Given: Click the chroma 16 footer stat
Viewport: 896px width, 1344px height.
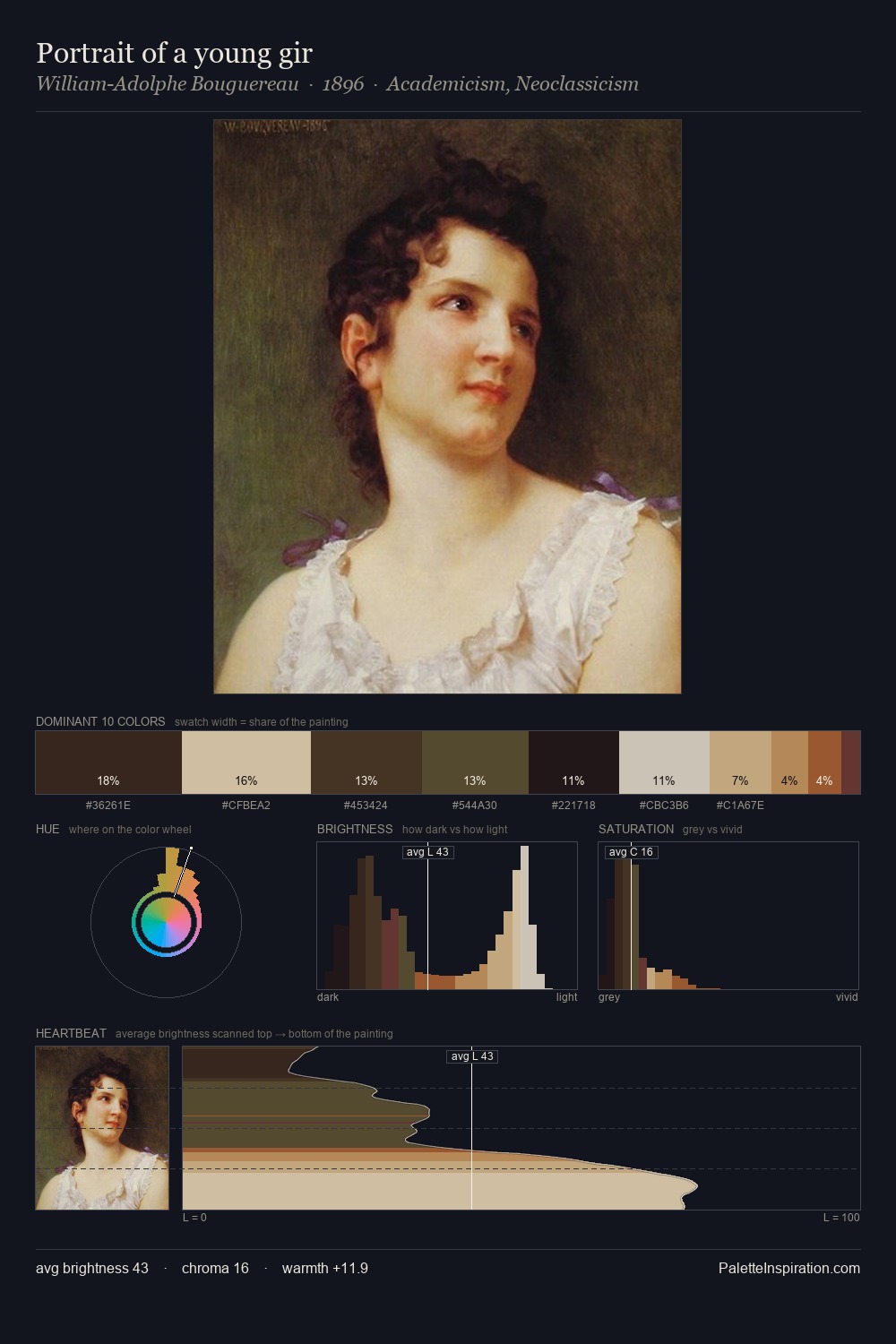Looking at the screenshot, I should [215, 1268].
